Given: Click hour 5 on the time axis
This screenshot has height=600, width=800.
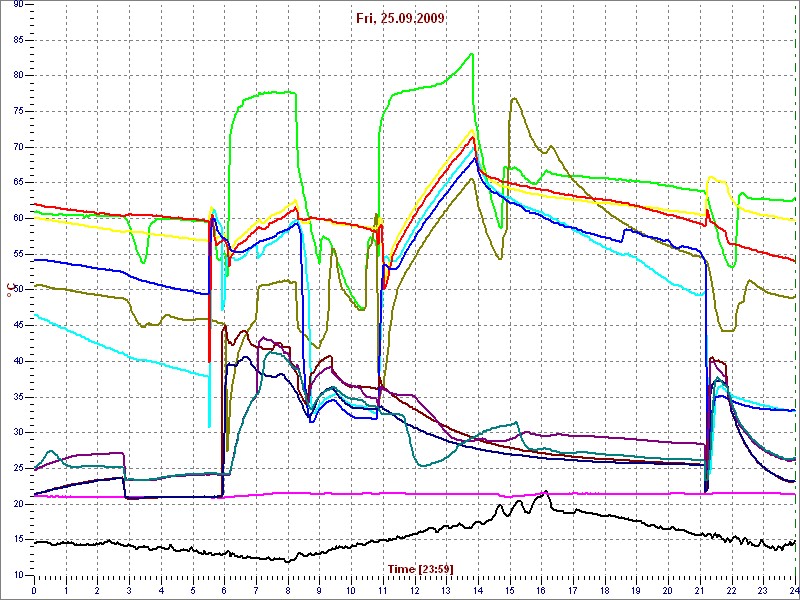Looking at the screenshot, I should click(192, 589).
